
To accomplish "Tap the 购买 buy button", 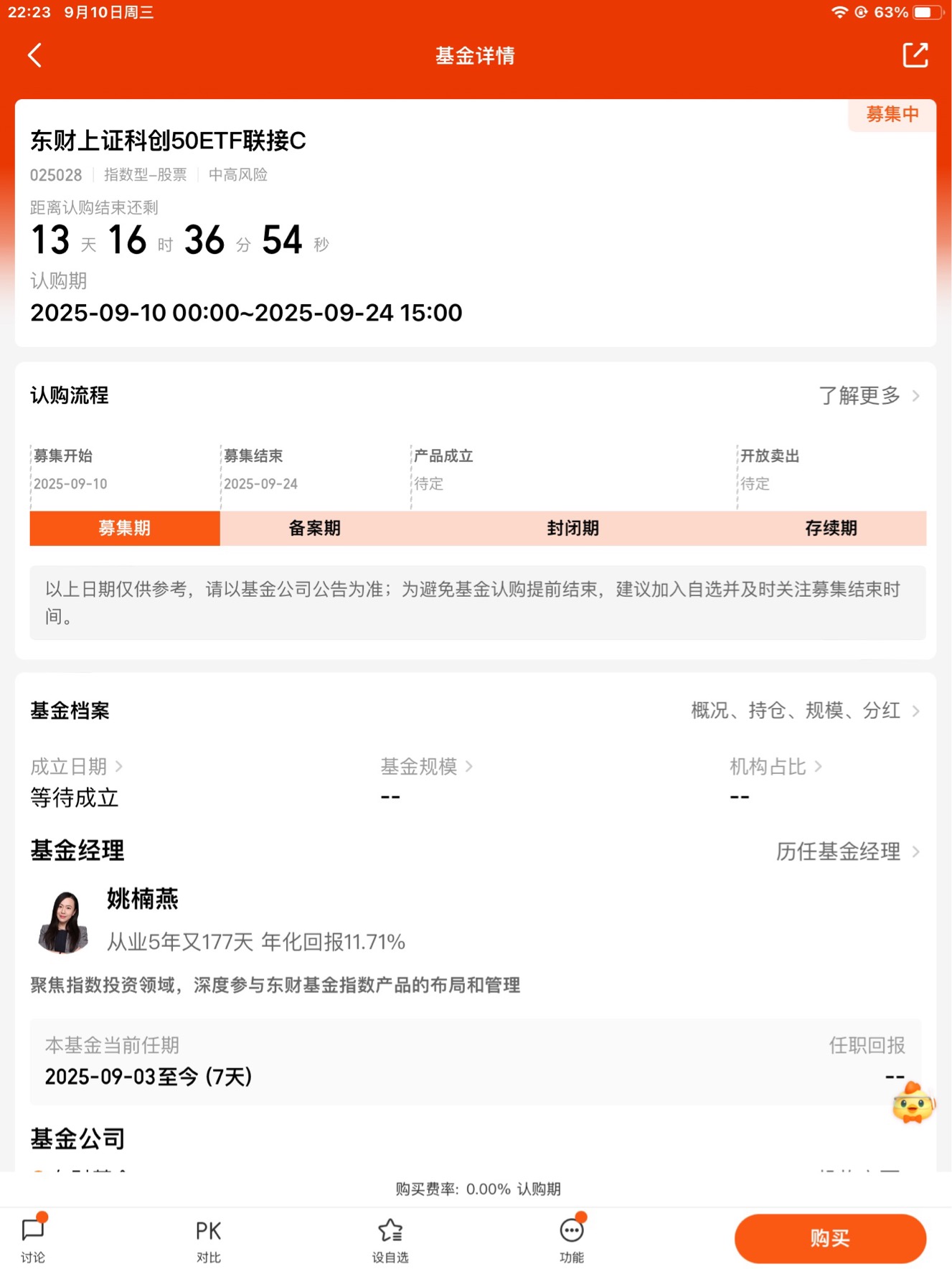I will point(830,1238).
